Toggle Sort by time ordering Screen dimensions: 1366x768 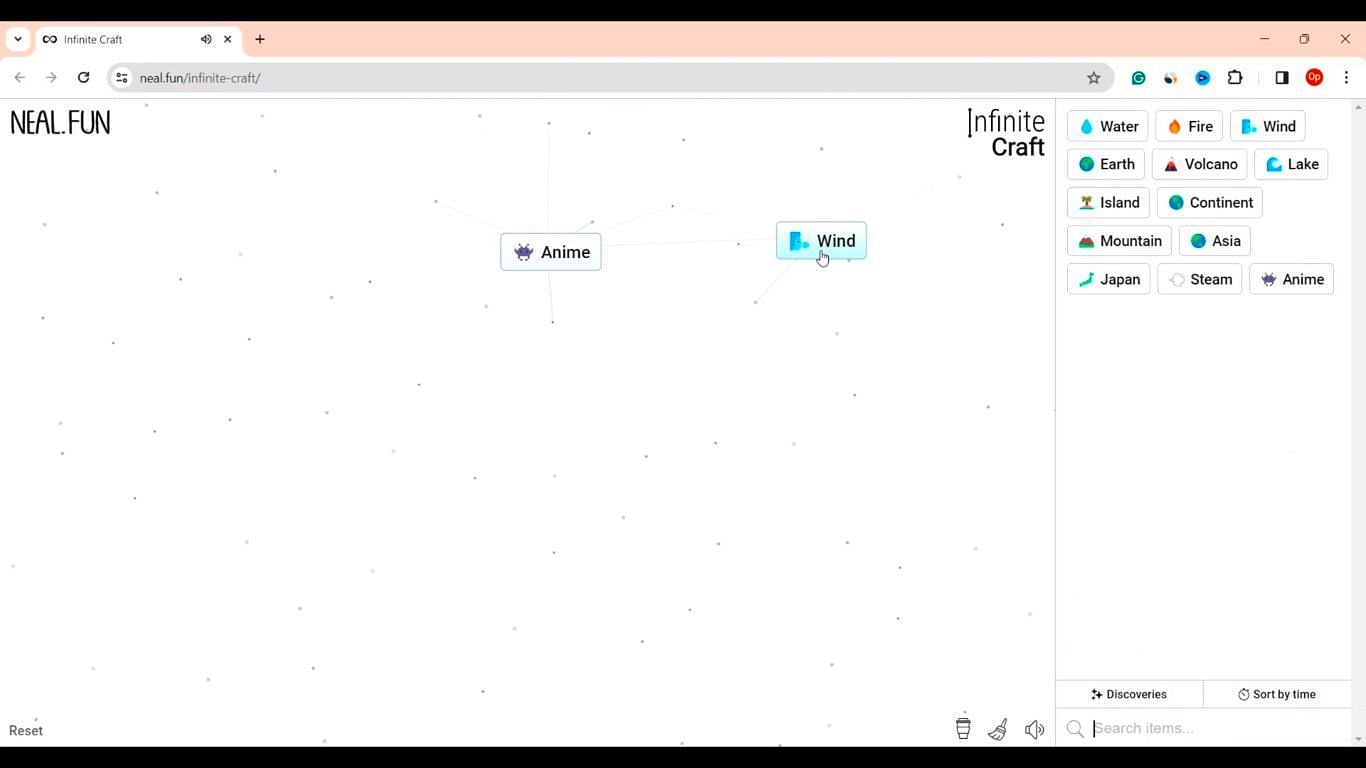click(x=1277, y=694)
